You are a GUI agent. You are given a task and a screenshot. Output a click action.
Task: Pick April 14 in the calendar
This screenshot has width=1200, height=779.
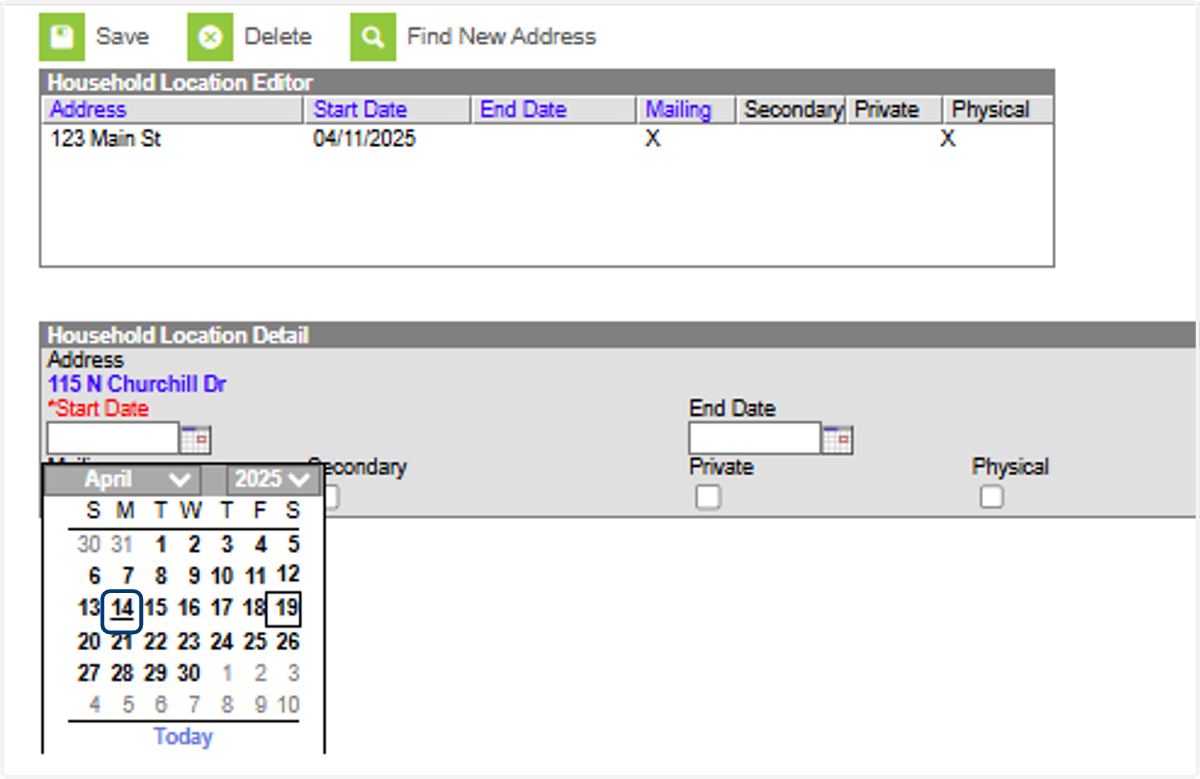click(122, 609)
